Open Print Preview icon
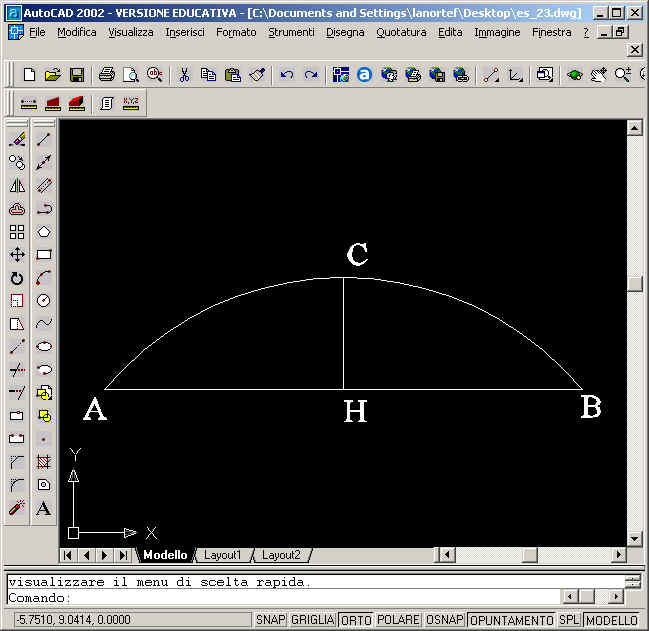Image resolution: width=649 pixels, height=631 pixels. click(131, 75)
